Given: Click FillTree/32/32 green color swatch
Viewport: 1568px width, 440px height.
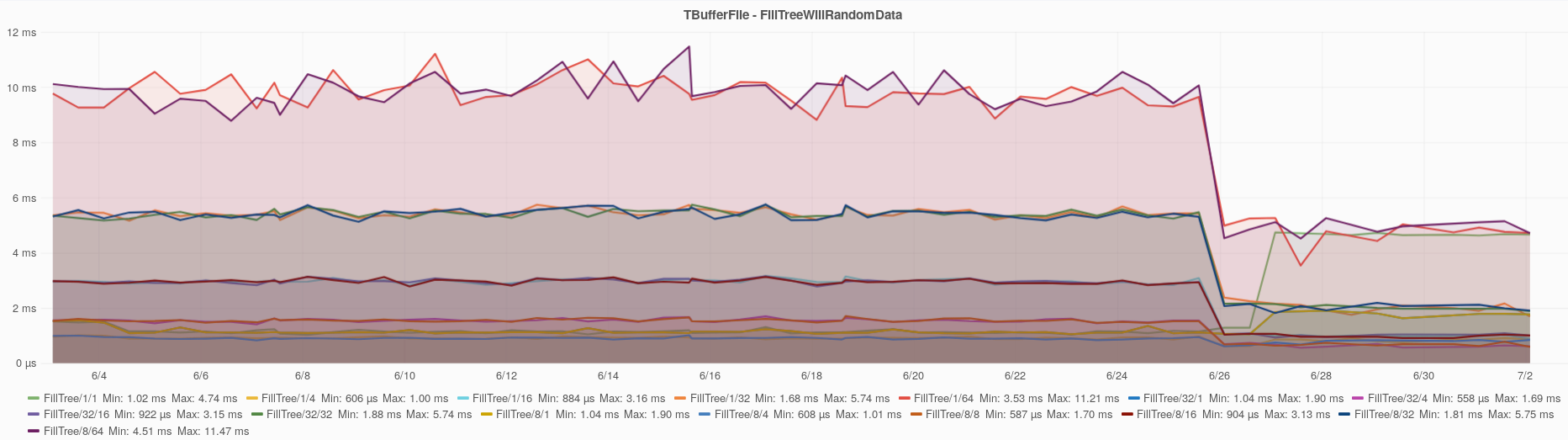Looking at the screenshot, I should pyautogui.click(x=256, y=414).
